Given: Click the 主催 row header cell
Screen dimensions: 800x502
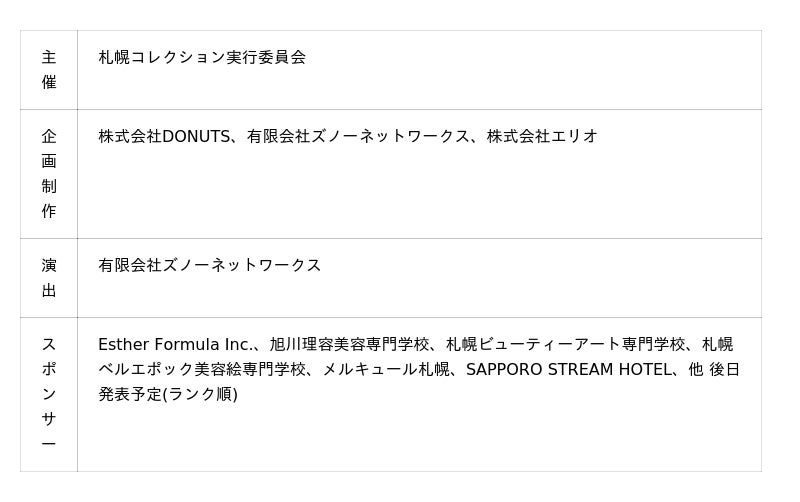Looking at the screenshot, I should pos(49,70).
